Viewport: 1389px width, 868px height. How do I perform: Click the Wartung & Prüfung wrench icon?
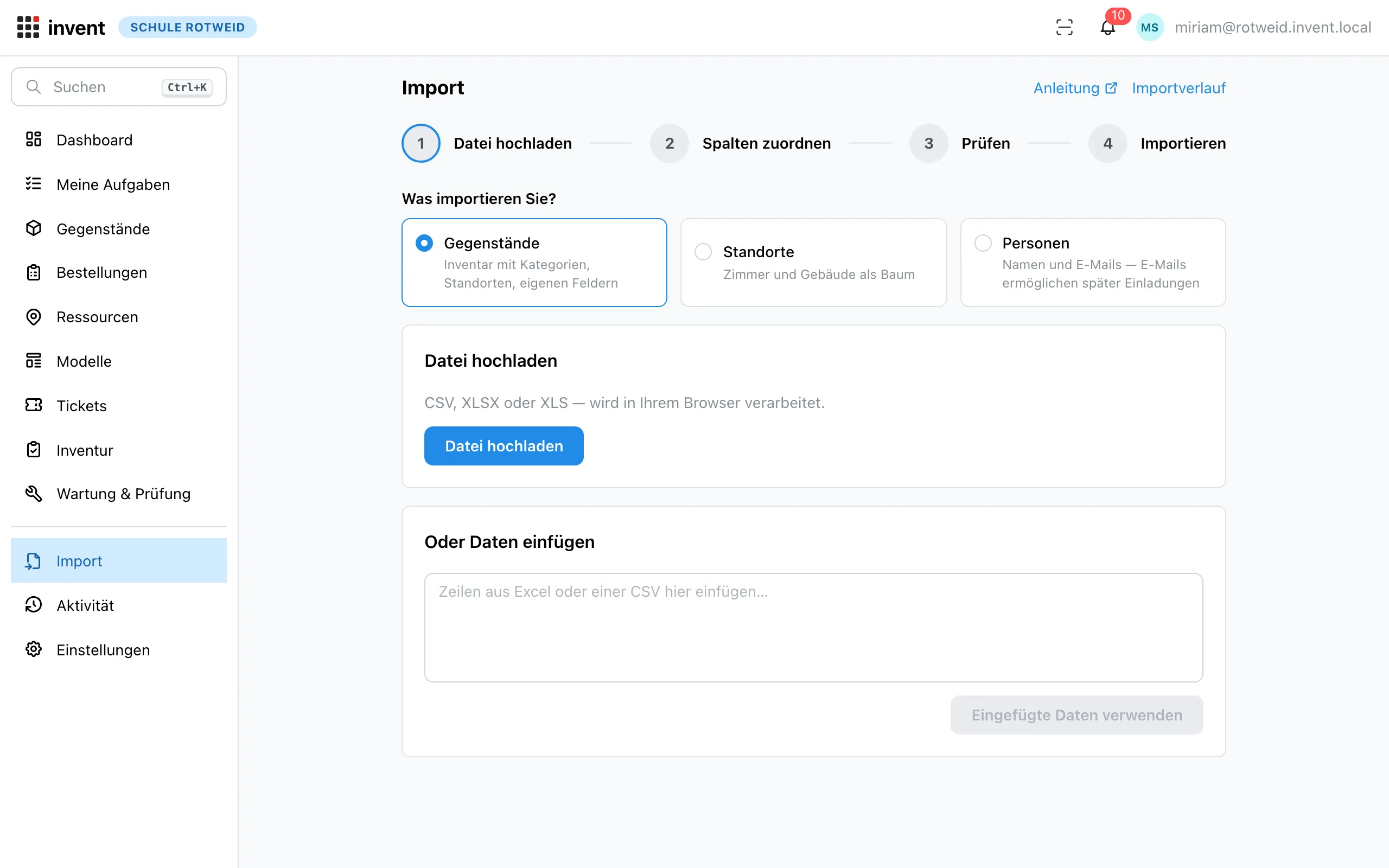(34, 494)
